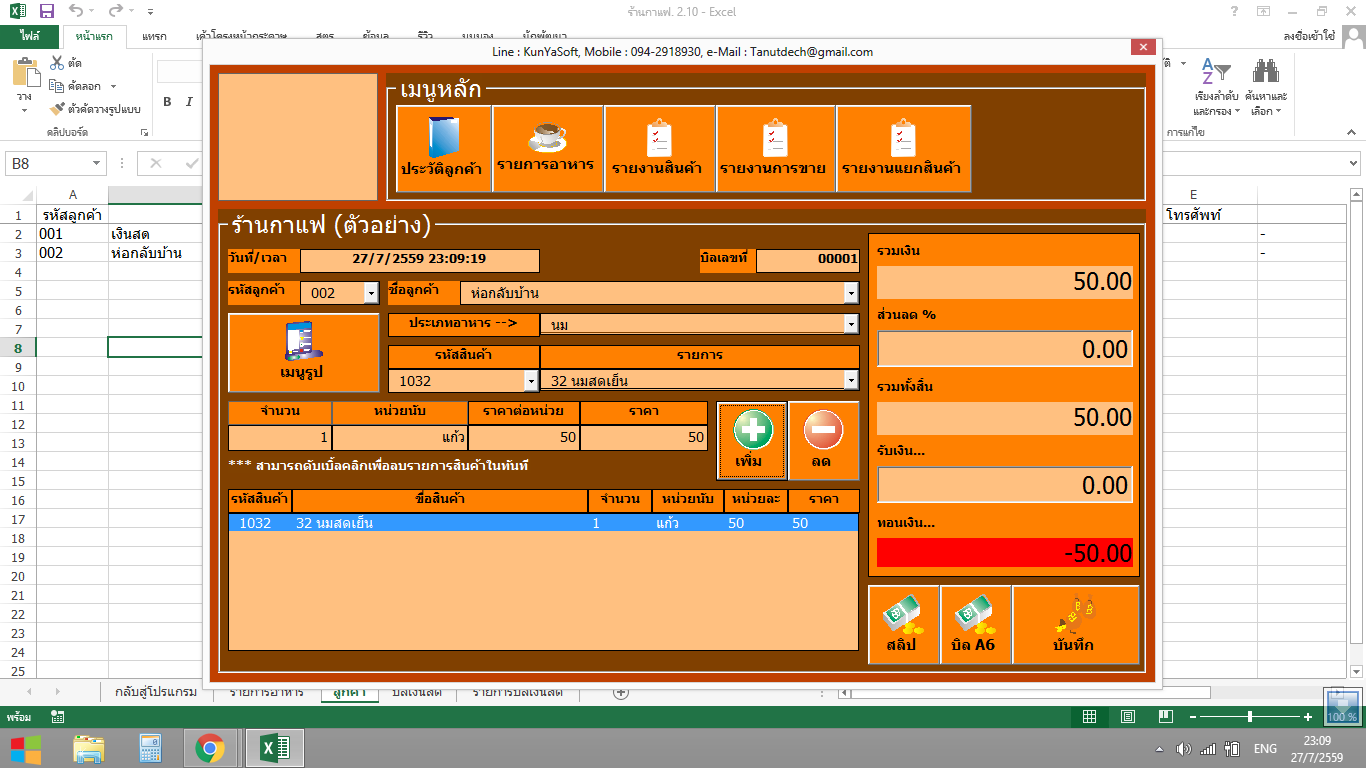This screenshot has height=768, width=1366.
Task: Click the volume speaker tray icon
Action: click(x=1184, y=748)
